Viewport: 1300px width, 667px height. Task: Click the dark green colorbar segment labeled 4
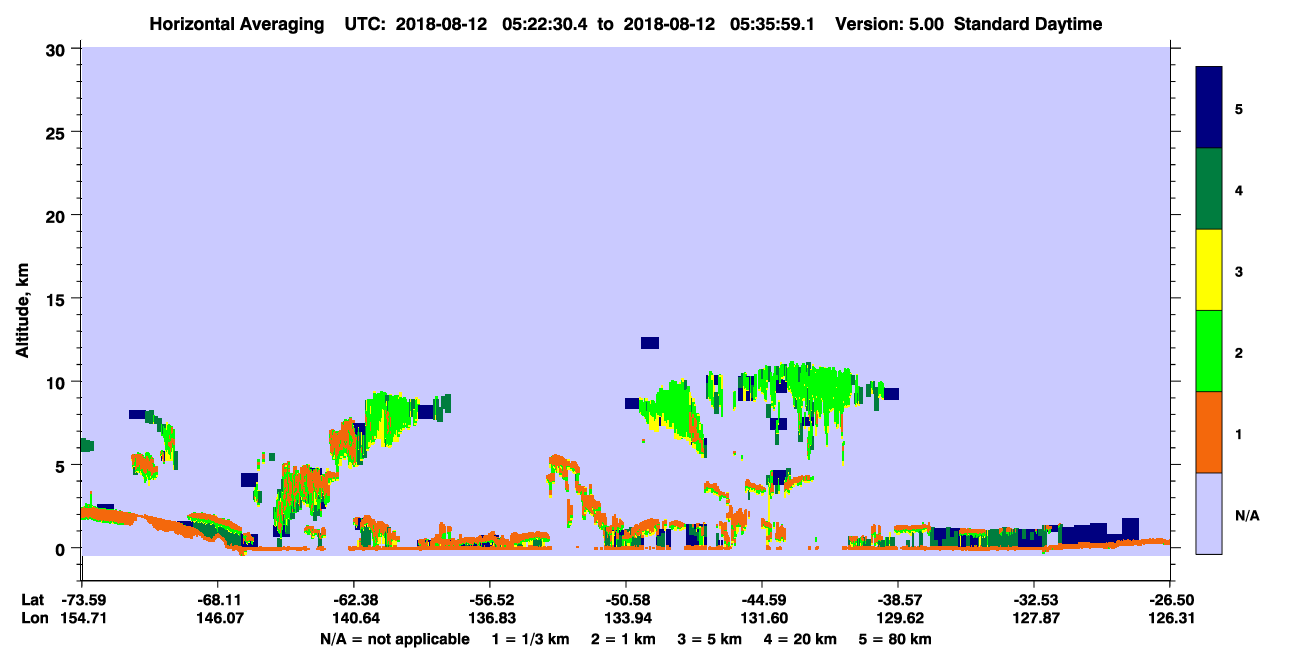[x=1209, y=189]
